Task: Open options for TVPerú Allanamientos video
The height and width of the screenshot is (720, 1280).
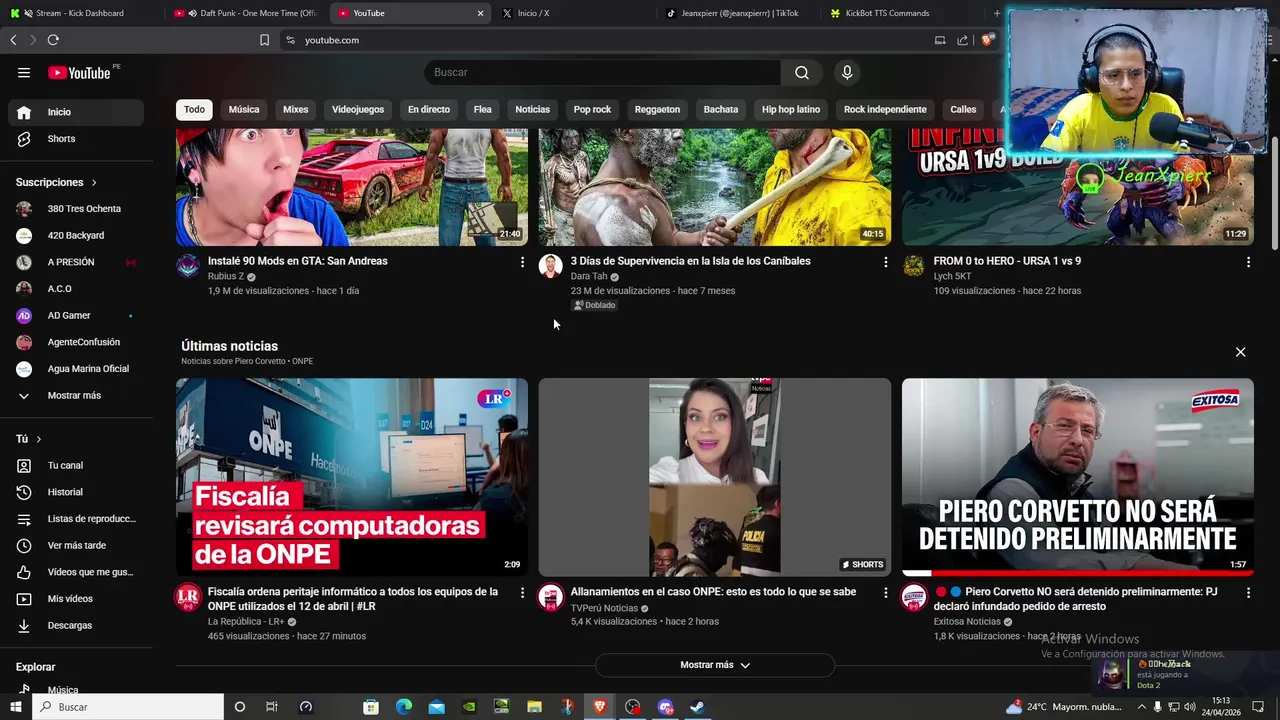Action: pyautogui.click(x=885, y=593)
